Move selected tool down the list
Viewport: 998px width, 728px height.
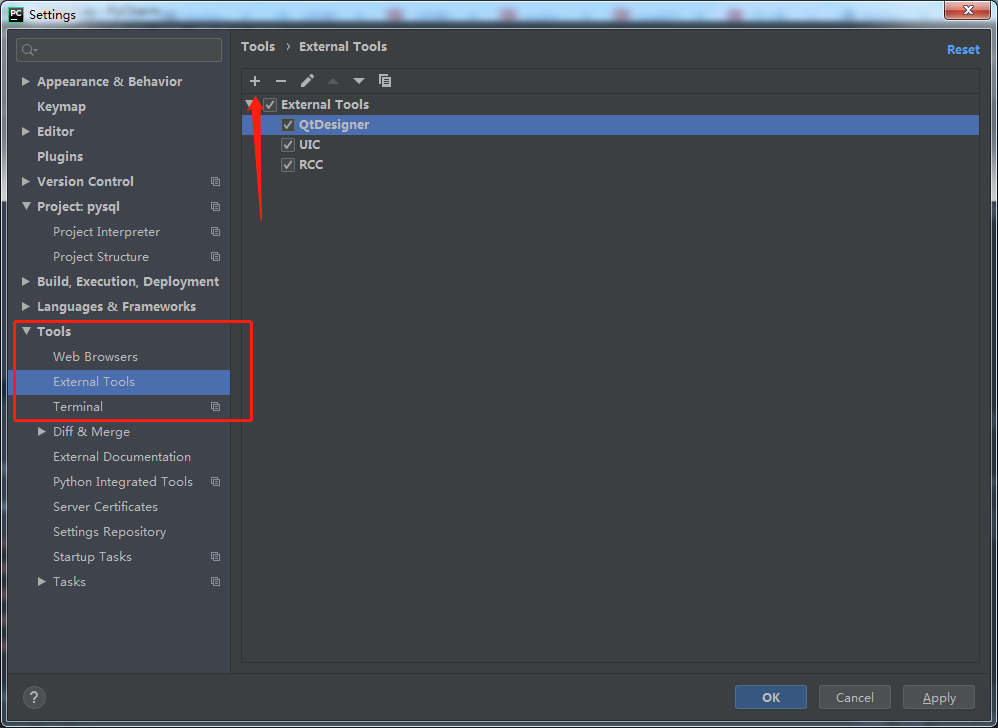click(x=359, y=81)
